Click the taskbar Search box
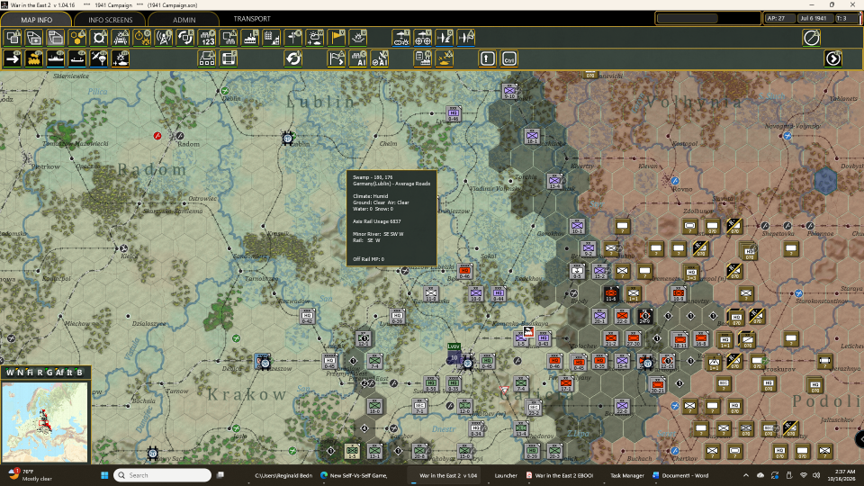 click(x=163, y=475)
